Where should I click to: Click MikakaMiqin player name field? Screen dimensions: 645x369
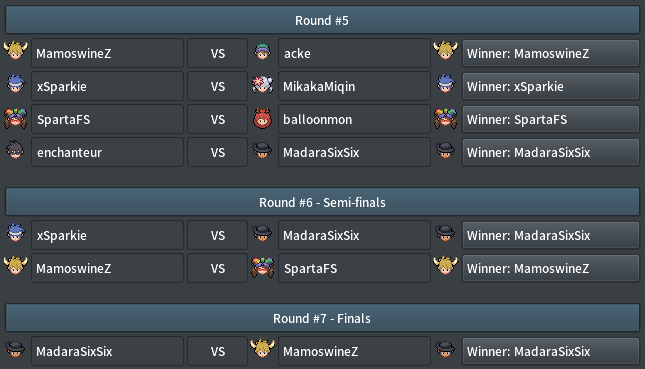[x=355, y=86]
